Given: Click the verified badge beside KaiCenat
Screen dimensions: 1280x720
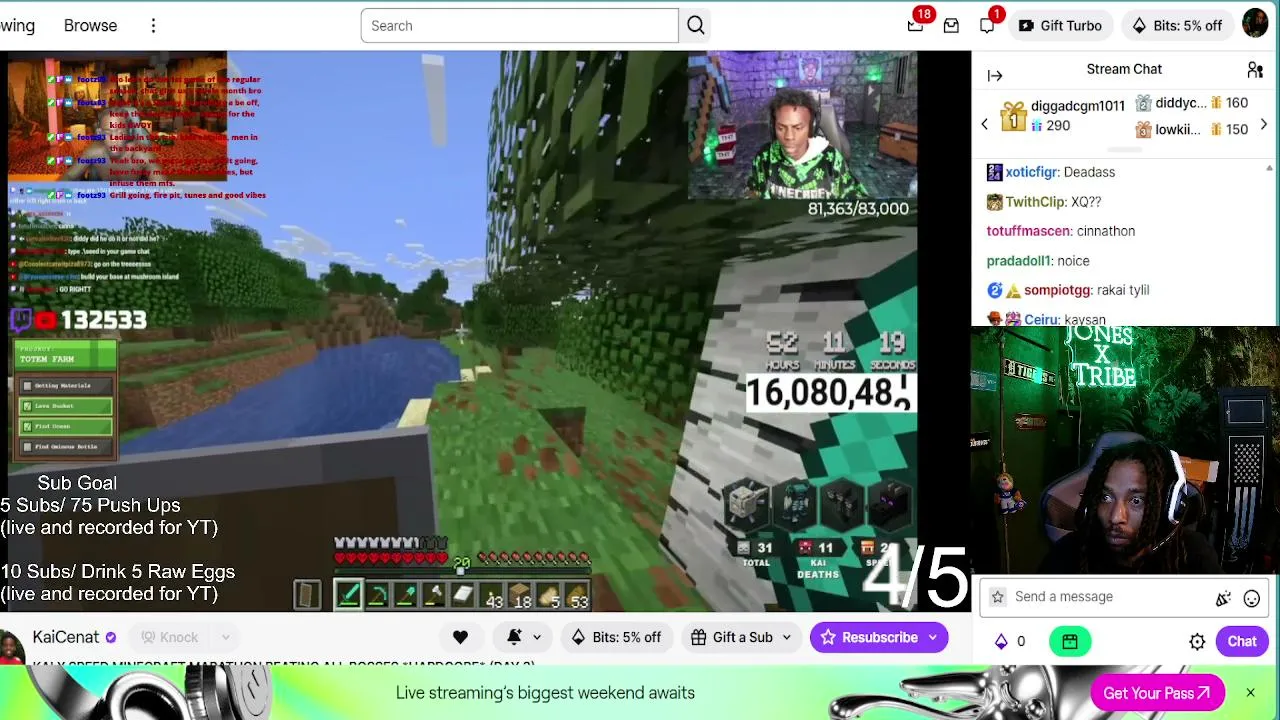Looking at the screenshot, I should click(x=111, y=637).
